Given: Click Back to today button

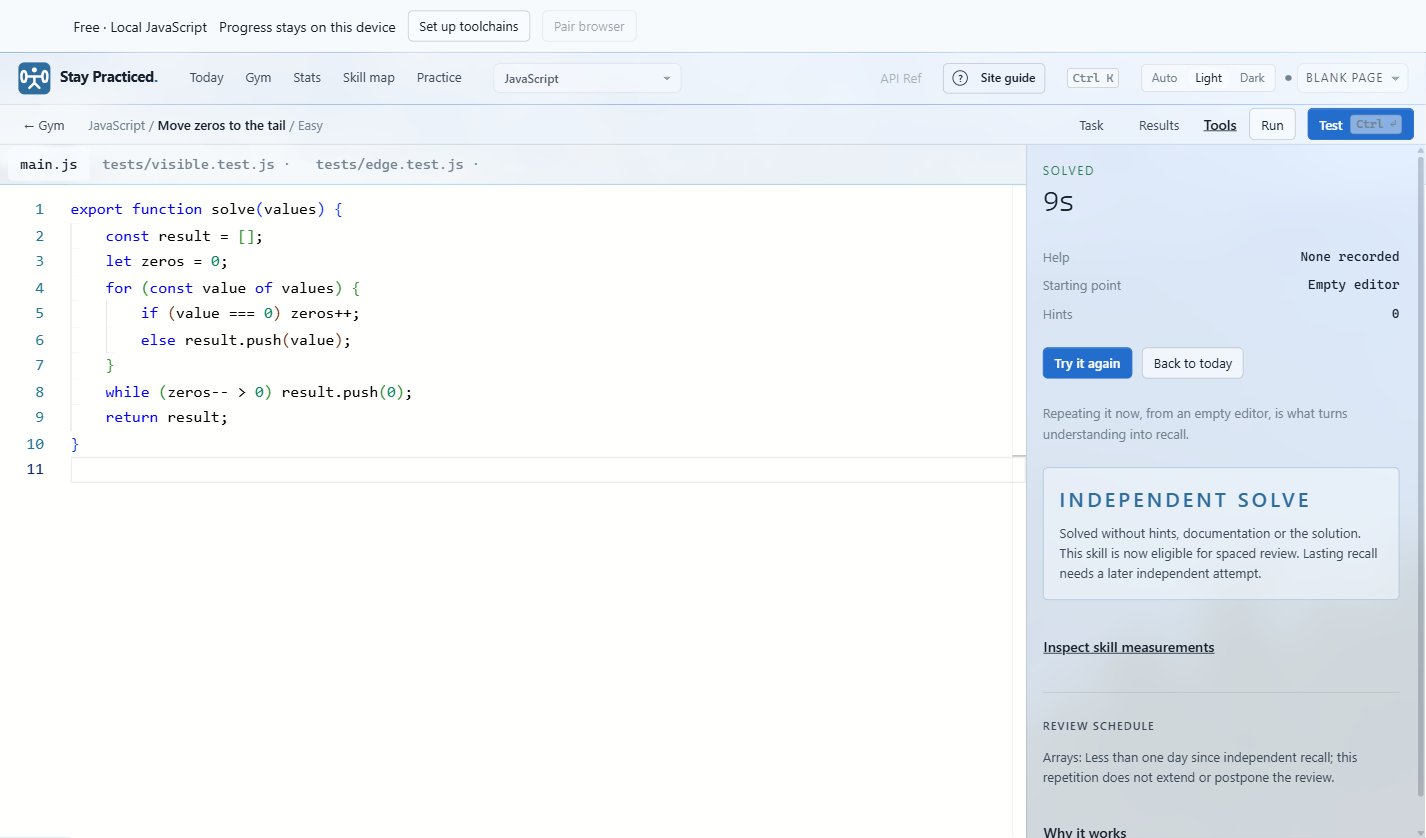Looking at the screenshot, I should 1192,363.
